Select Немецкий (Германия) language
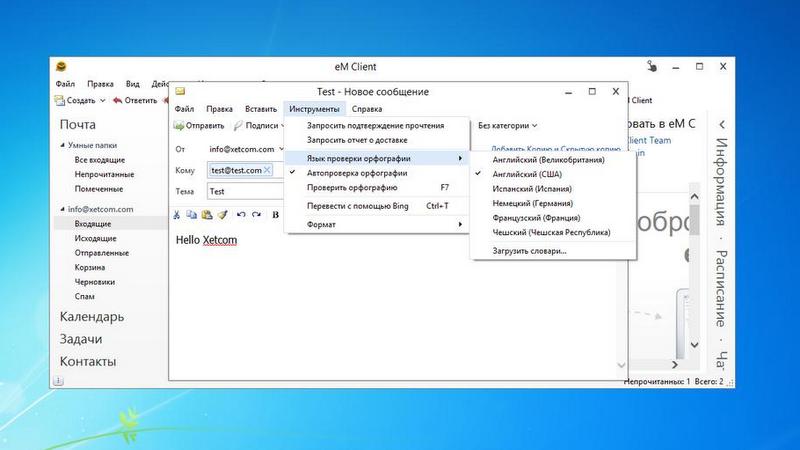The width and height of the screenshot is (800, 450). click(x=553, y=203)
